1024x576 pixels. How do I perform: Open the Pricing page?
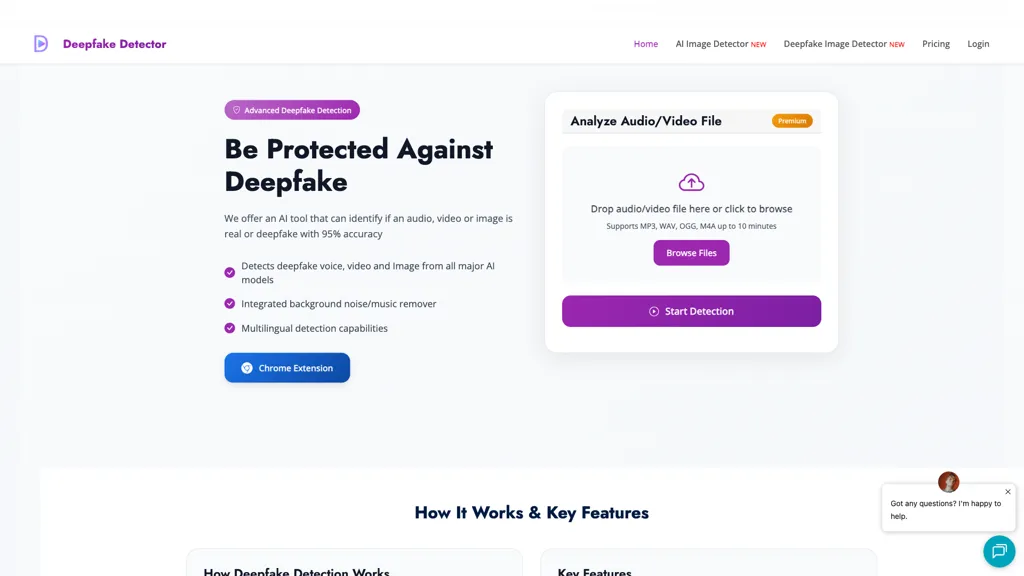(x=936, y=44)
